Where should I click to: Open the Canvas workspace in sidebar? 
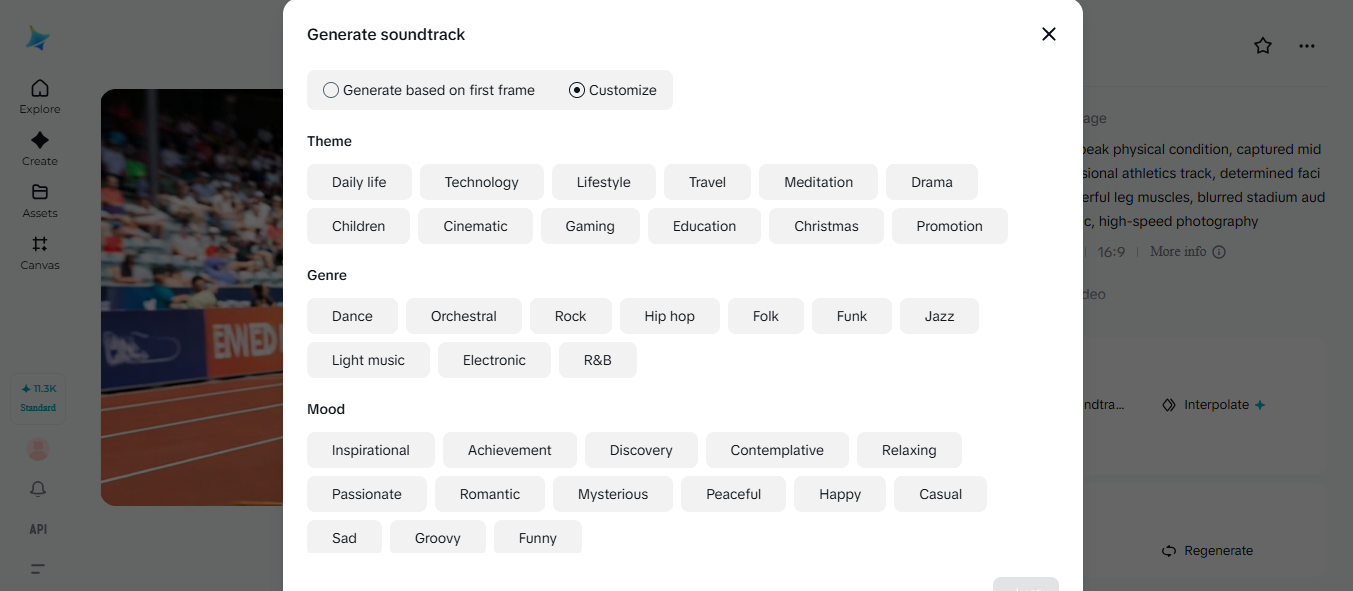[40, 252]
